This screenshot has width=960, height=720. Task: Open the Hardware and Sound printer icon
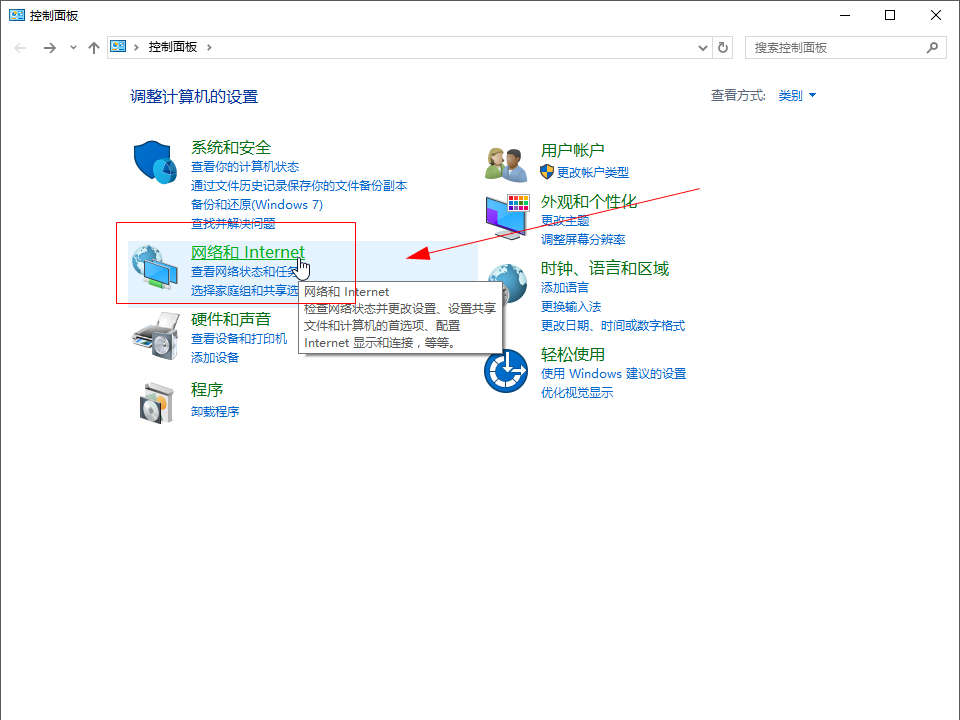pyautogui.click(x=156, y=336)
